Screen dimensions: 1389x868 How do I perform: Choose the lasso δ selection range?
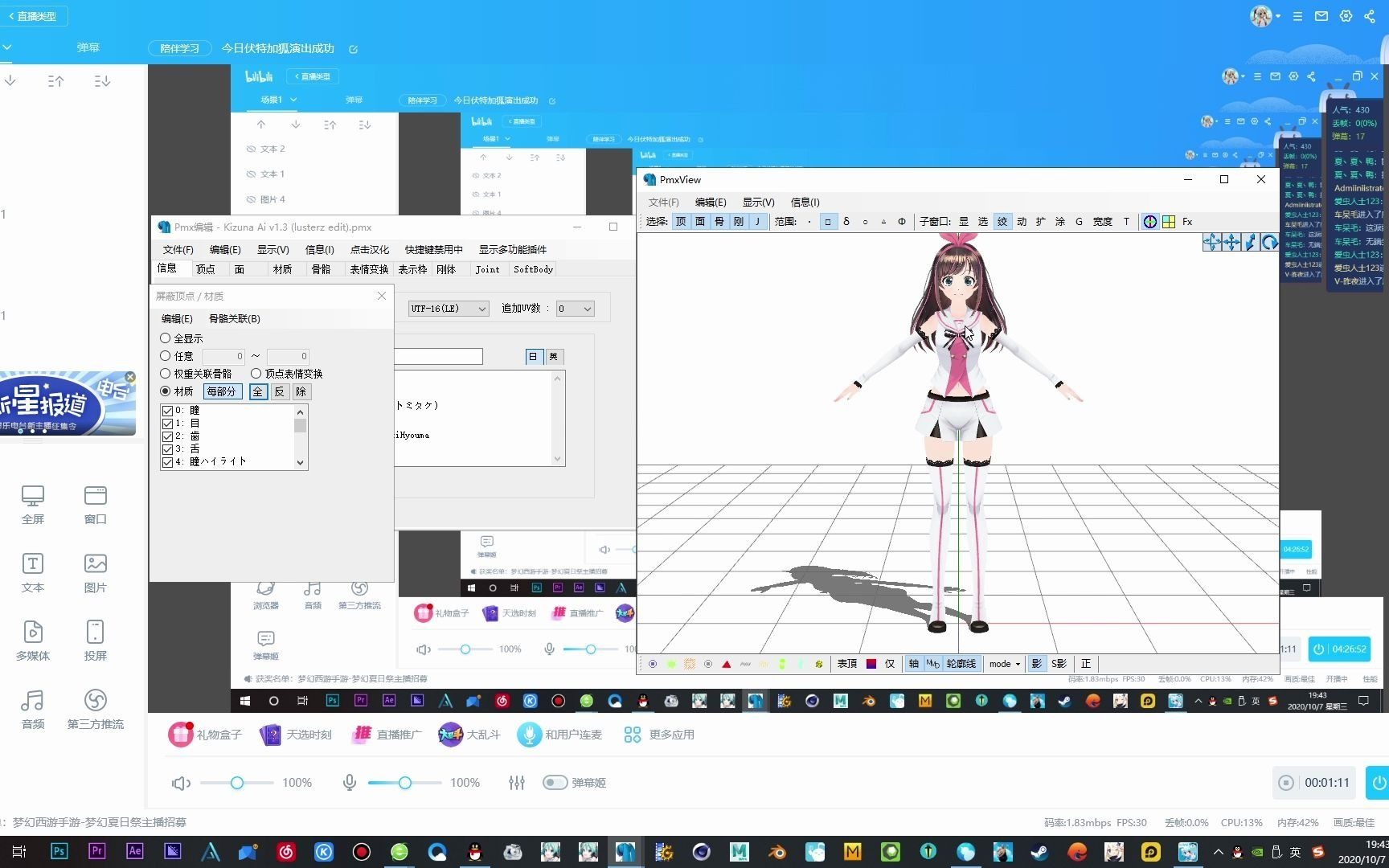tap(846, 222)
